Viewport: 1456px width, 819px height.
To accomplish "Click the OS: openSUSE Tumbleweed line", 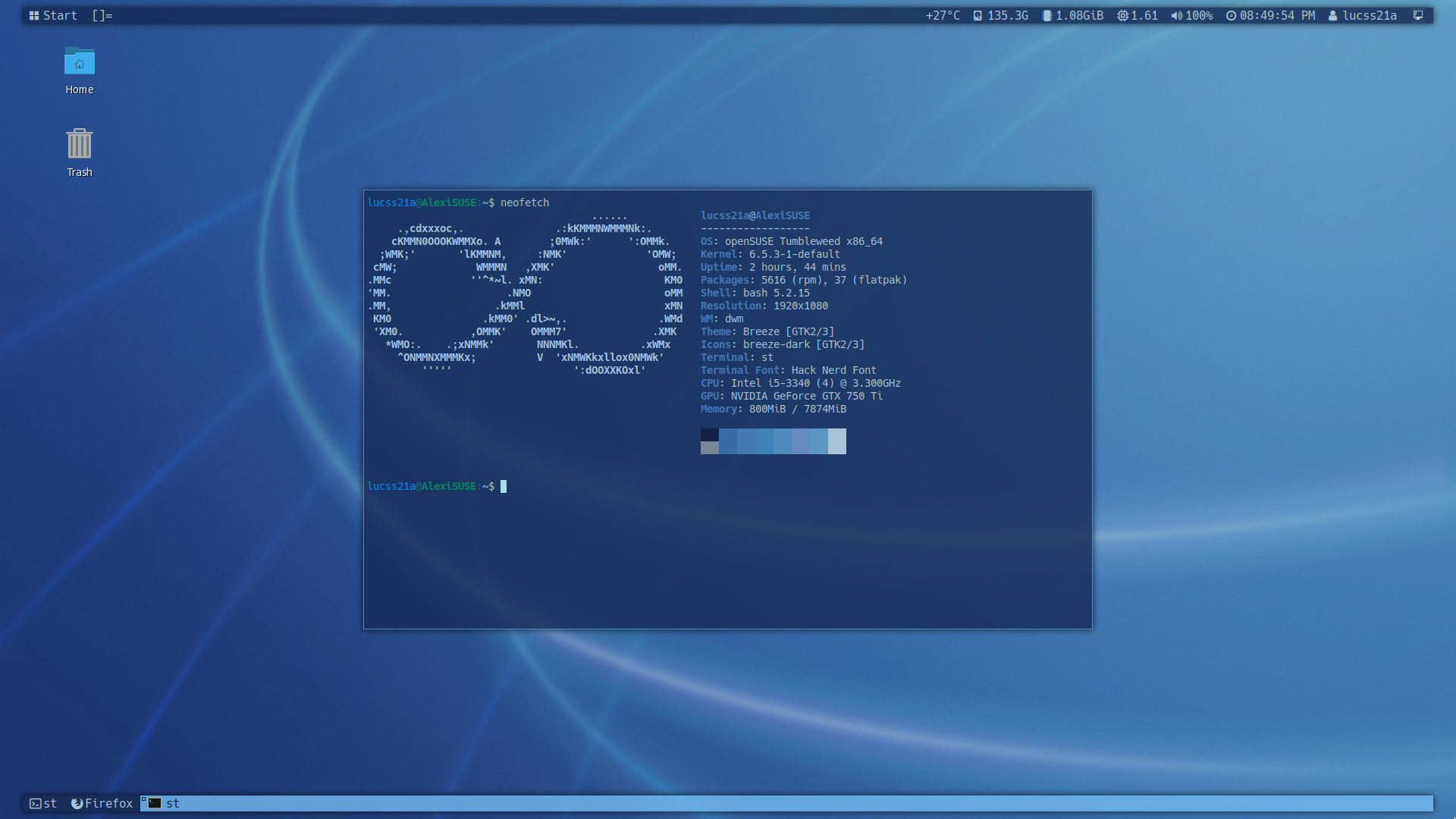I will (x=792, y=241).
